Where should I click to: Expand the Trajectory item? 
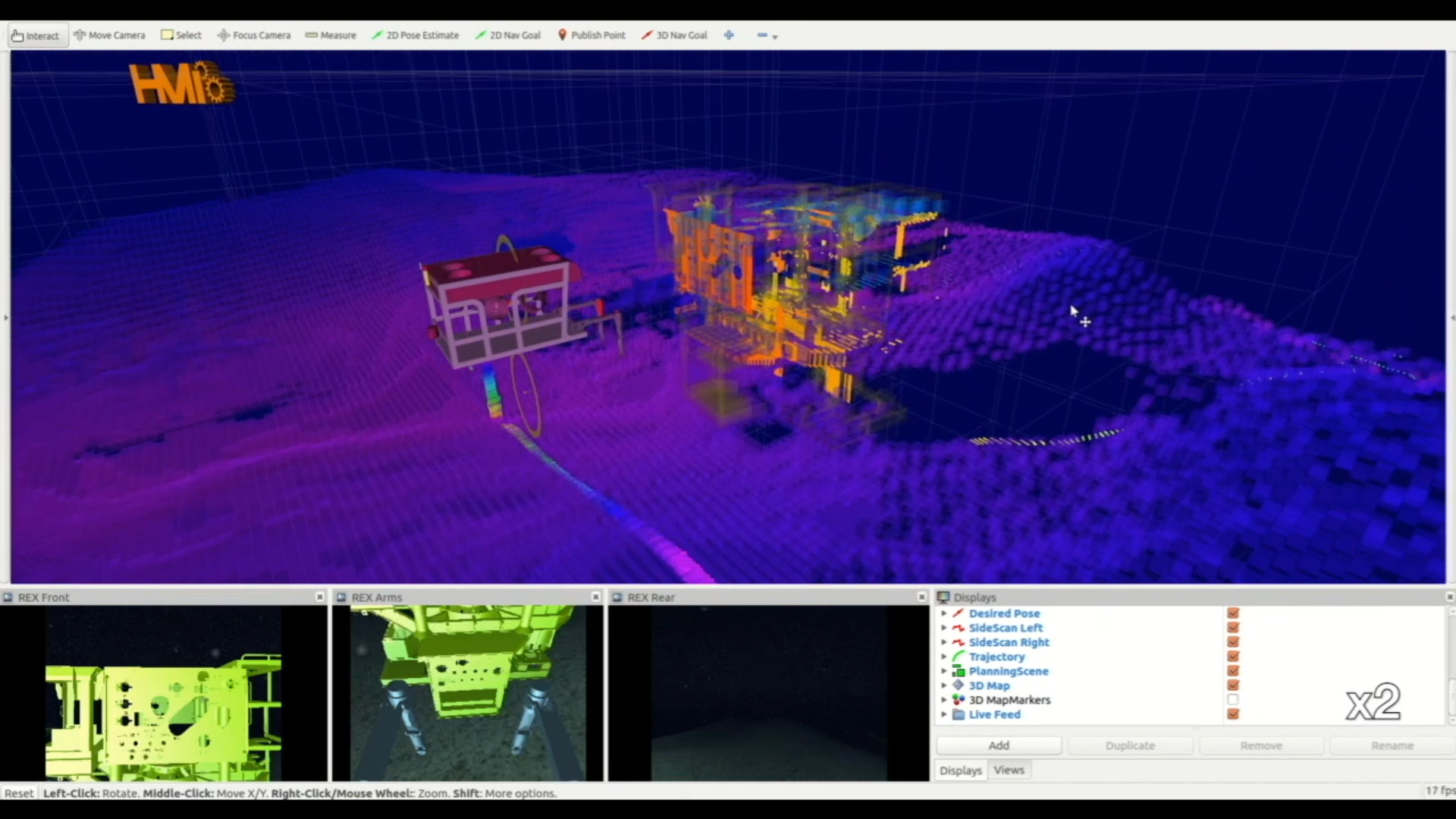coord(944,657)
